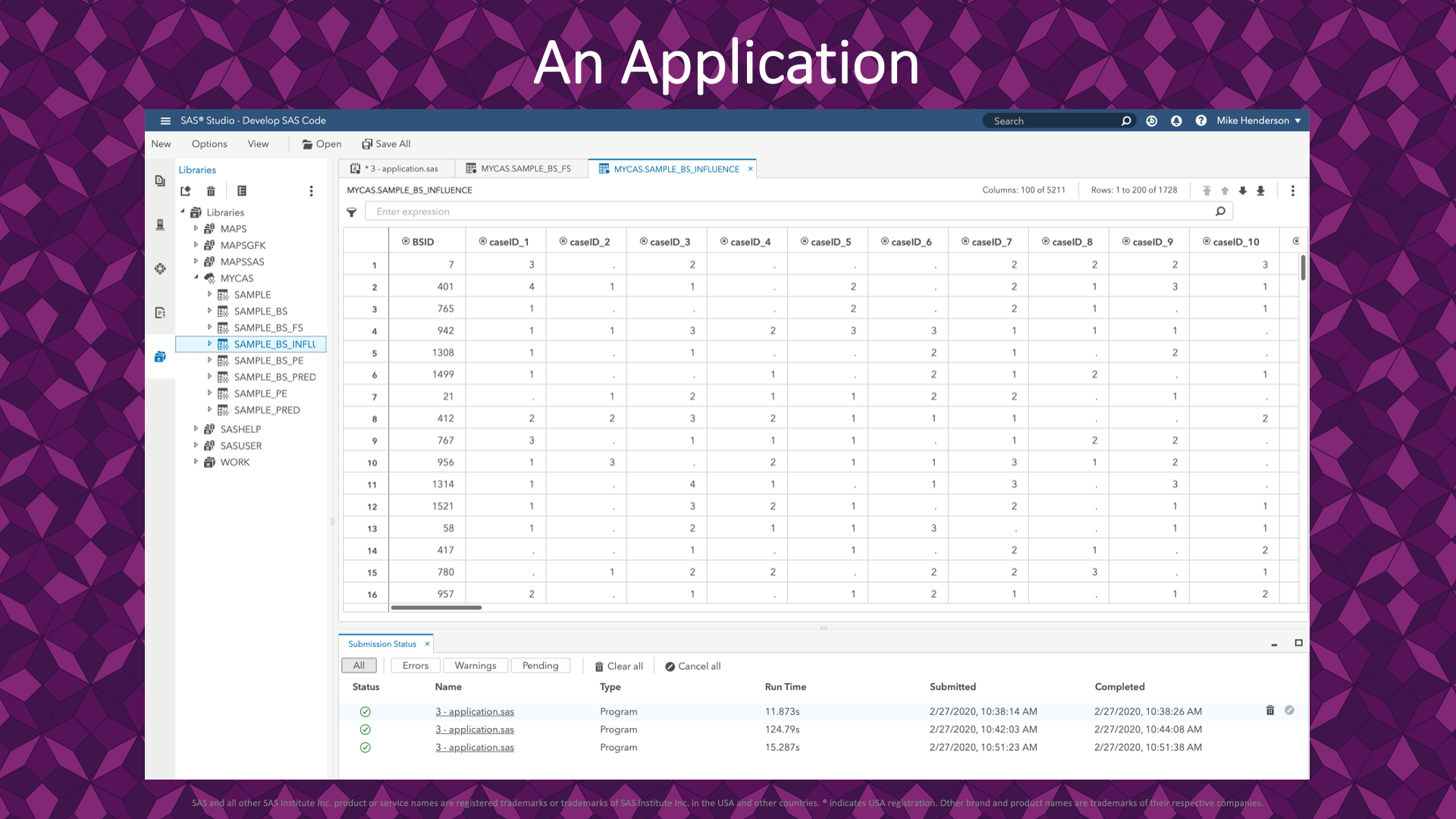Select the Libraries icon in the left sidebar
The width and height of the screenshot is (1456, 819).
160,356
